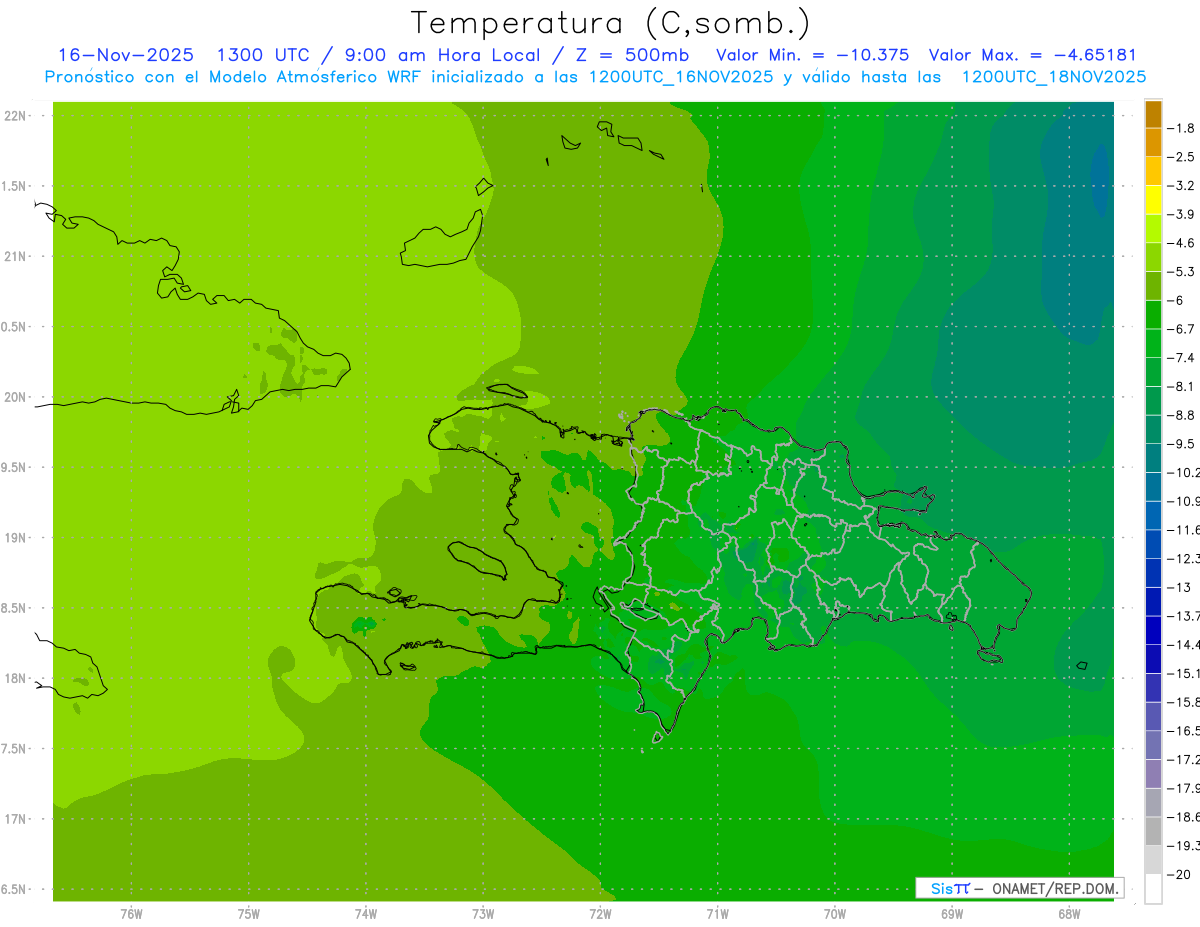Screen dimensions: 1200x927
Task: Click the "75W" longitude label
Action: pos(248,914)
